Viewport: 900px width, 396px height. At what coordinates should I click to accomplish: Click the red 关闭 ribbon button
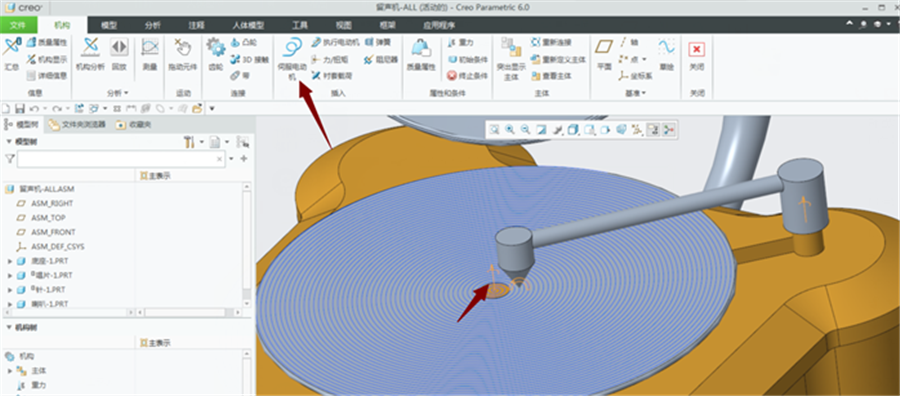[x=696, y=55]
